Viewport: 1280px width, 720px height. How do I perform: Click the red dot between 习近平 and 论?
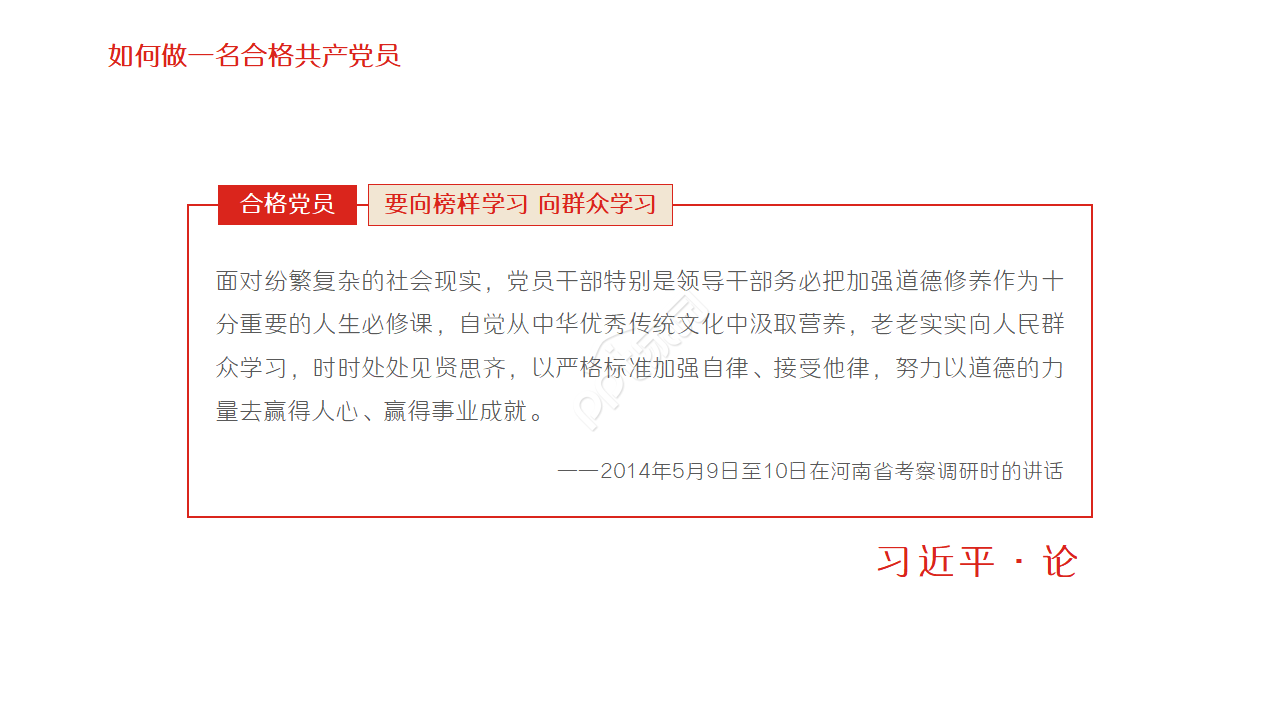pyautogui.click(x=1018, y=562)
